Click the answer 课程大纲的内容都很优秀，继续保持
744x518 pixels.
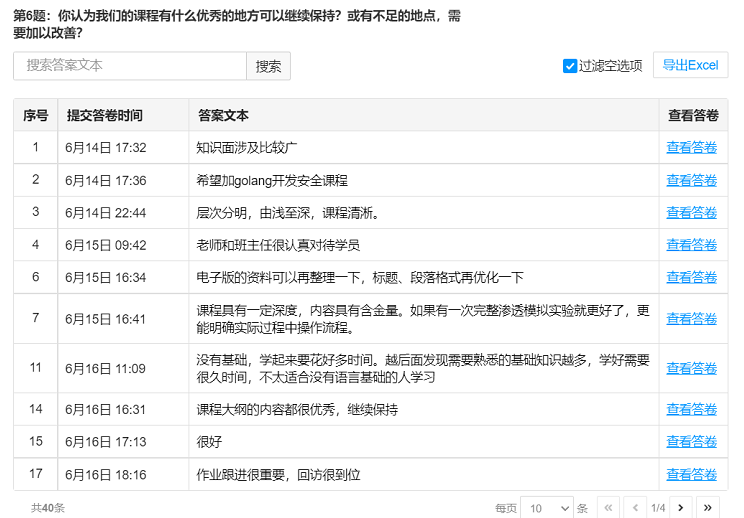click(297, 409)
